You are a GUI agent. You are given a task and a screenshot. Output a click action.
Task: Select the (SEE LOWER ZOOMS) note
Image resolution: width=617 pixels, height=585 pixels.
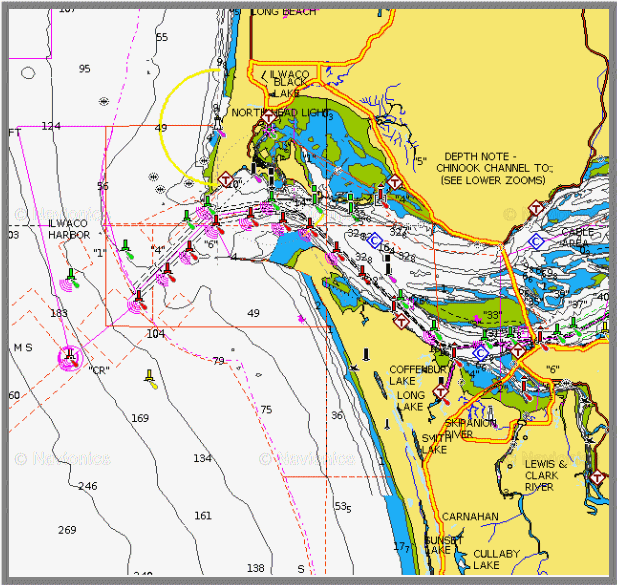click(493, 180)
